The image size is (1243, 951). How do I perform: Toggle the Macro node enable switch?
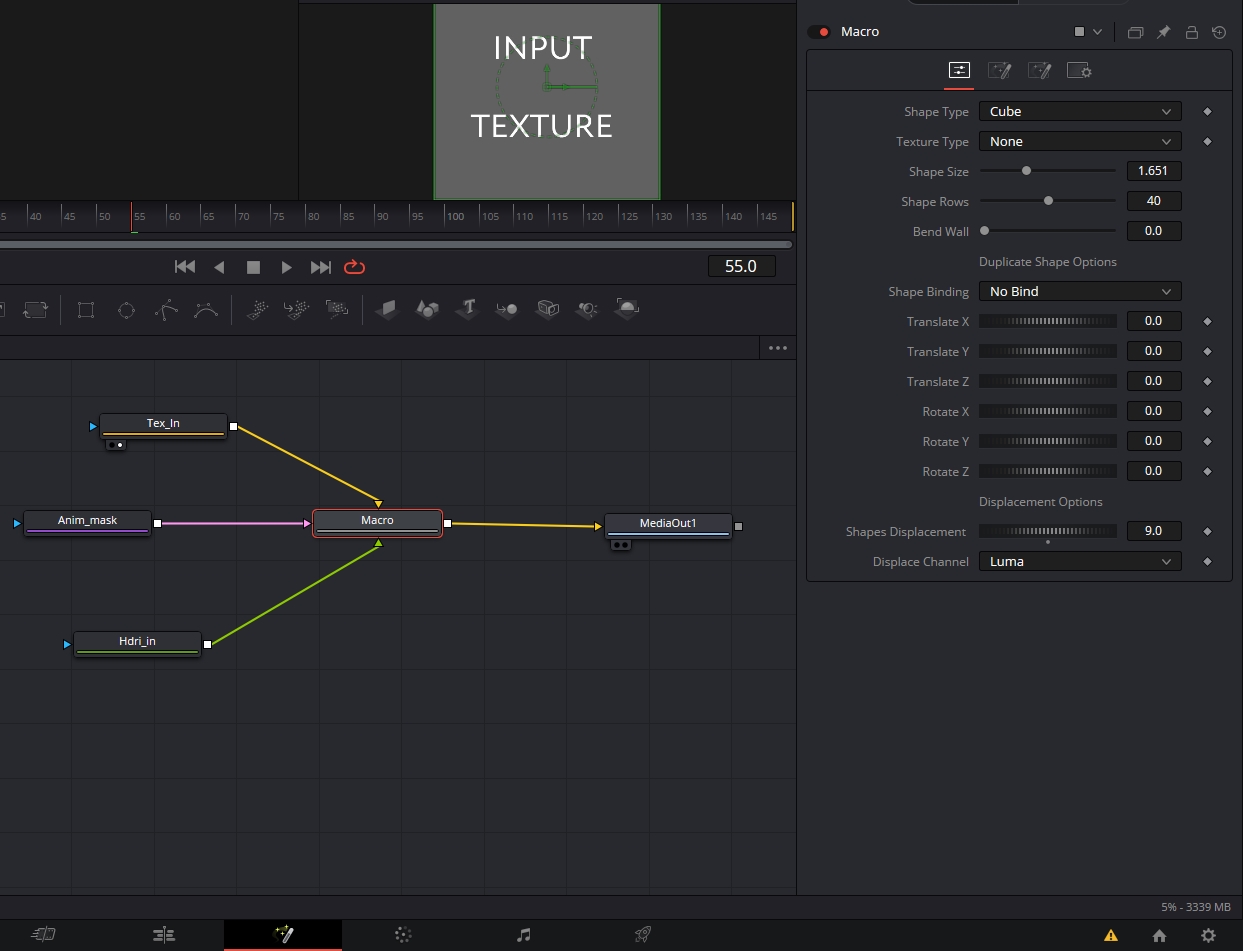click(820, 32)
